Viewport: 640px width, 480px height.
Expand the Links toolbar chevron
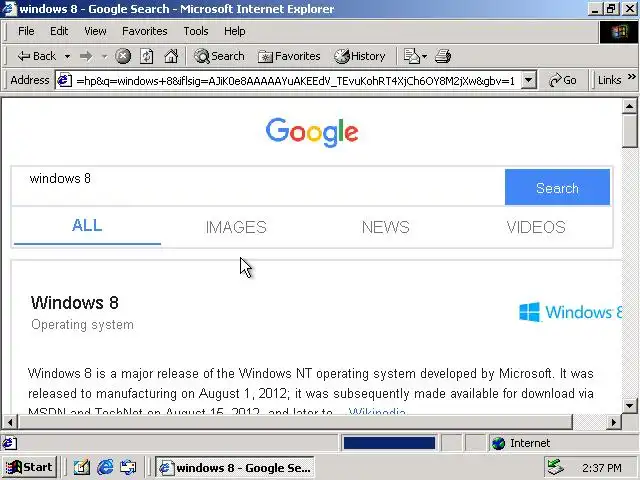click(632, 76)
